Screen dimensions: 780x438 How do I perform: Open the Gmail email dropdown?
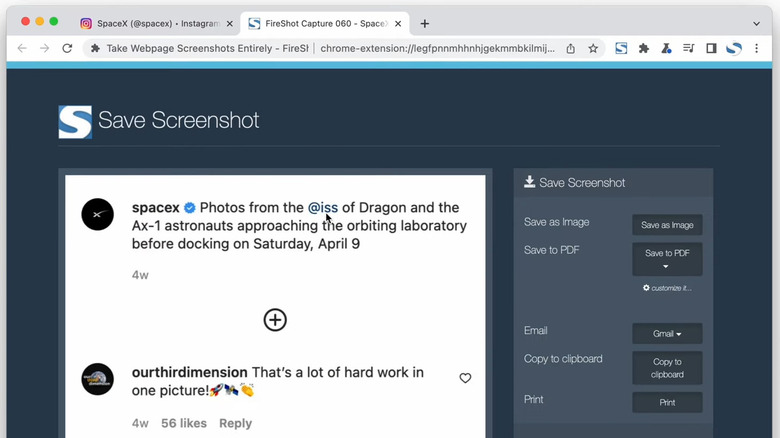coord(667,334)
